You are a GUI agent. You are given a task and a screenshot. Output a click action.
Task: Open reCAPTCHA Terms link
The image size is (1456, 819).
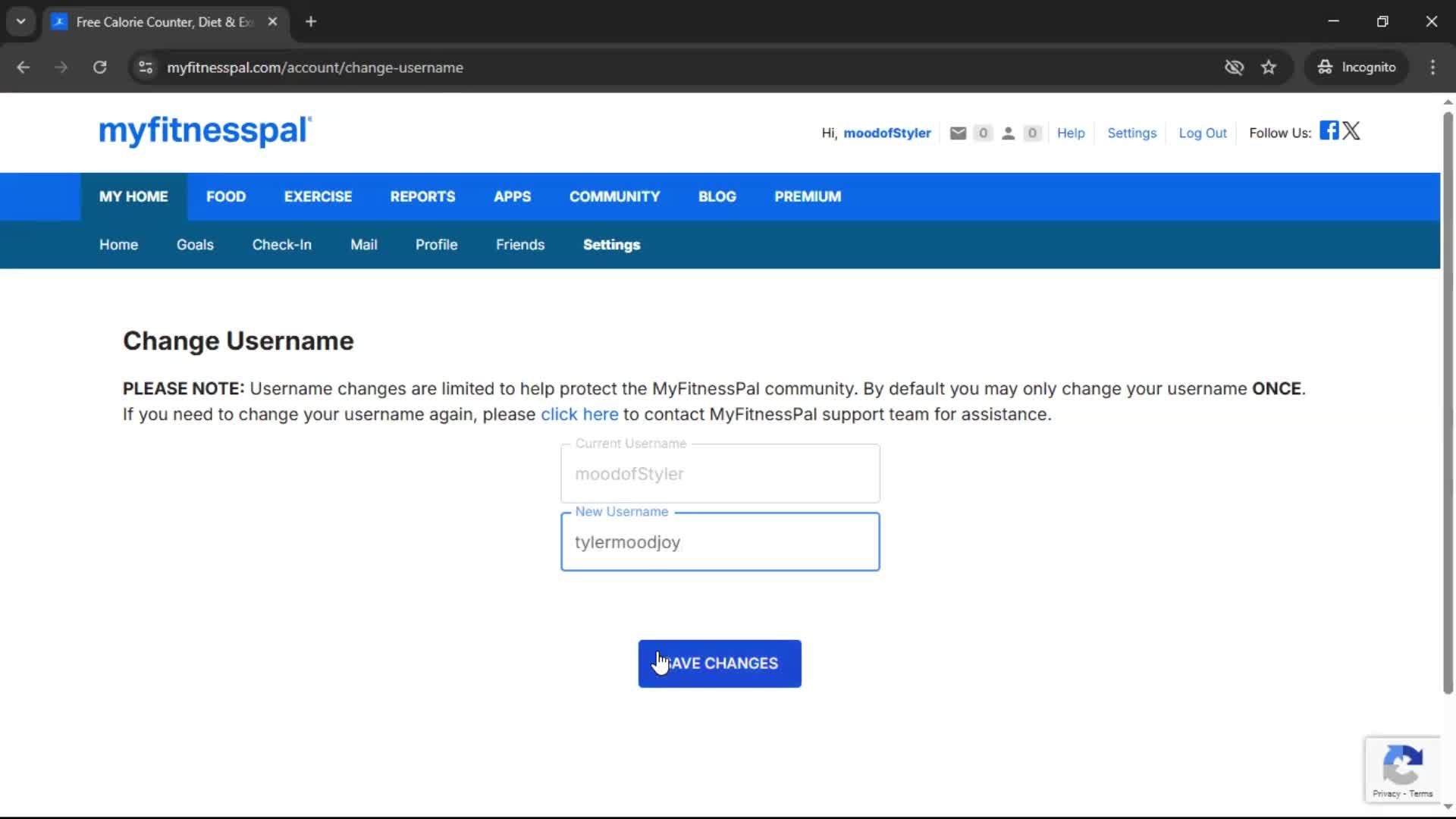click(x=1421, y=794)
